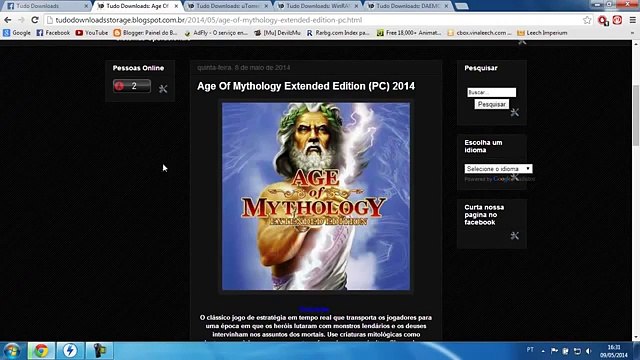Viewport: 640px width, 360px height.
Task: Close the Age Of Mythology tab
Action: (176, 6)
